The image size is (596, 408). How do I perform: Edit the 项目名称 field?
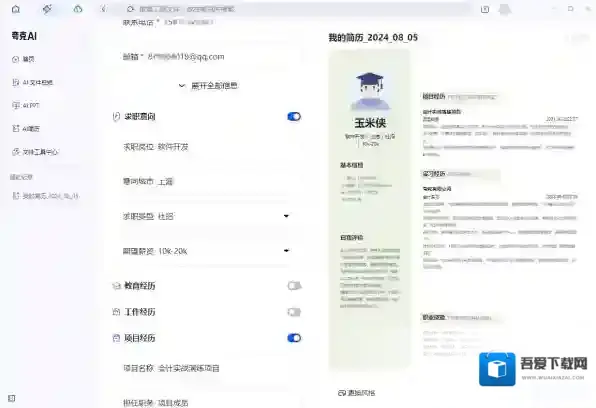tap(205, 368)
